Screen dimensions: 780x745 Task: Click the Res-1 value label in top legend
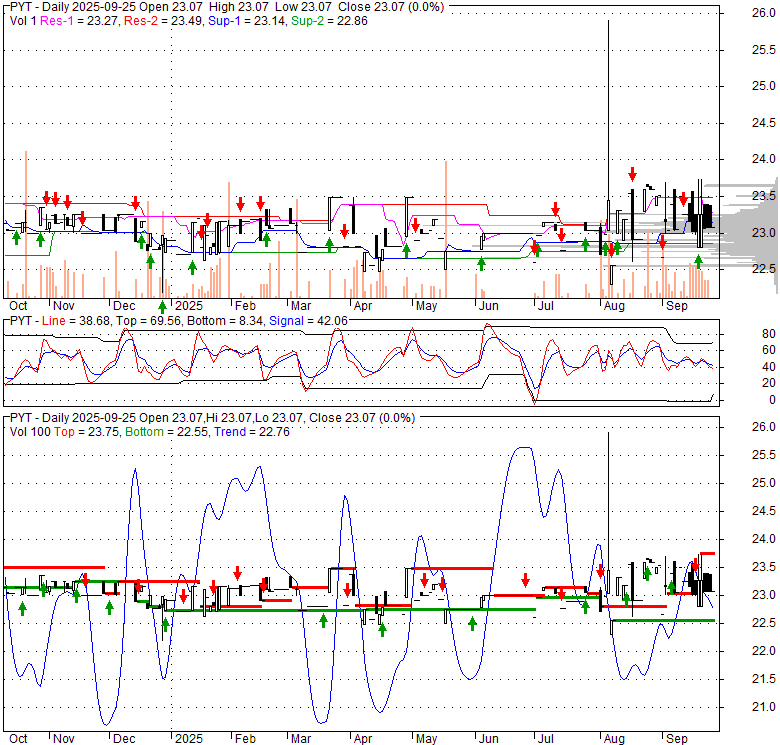(80, 21)
